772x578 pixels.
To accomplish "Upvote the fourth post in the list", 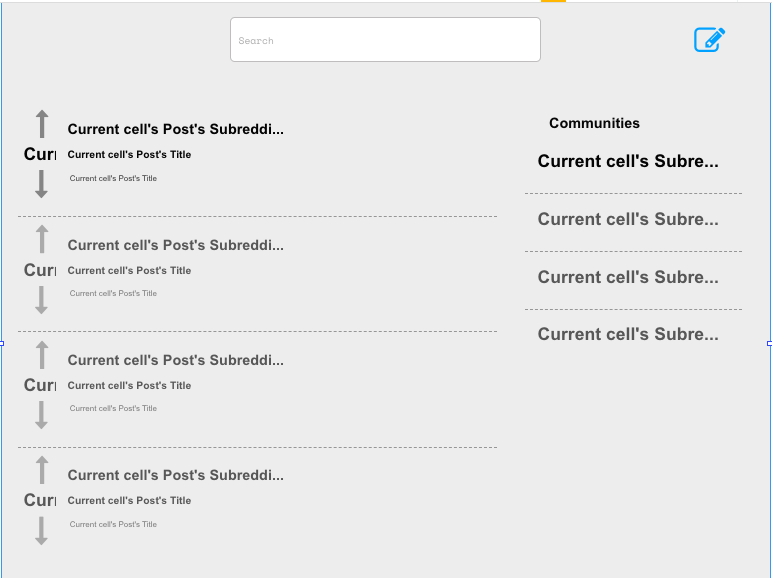I will 42,470.
